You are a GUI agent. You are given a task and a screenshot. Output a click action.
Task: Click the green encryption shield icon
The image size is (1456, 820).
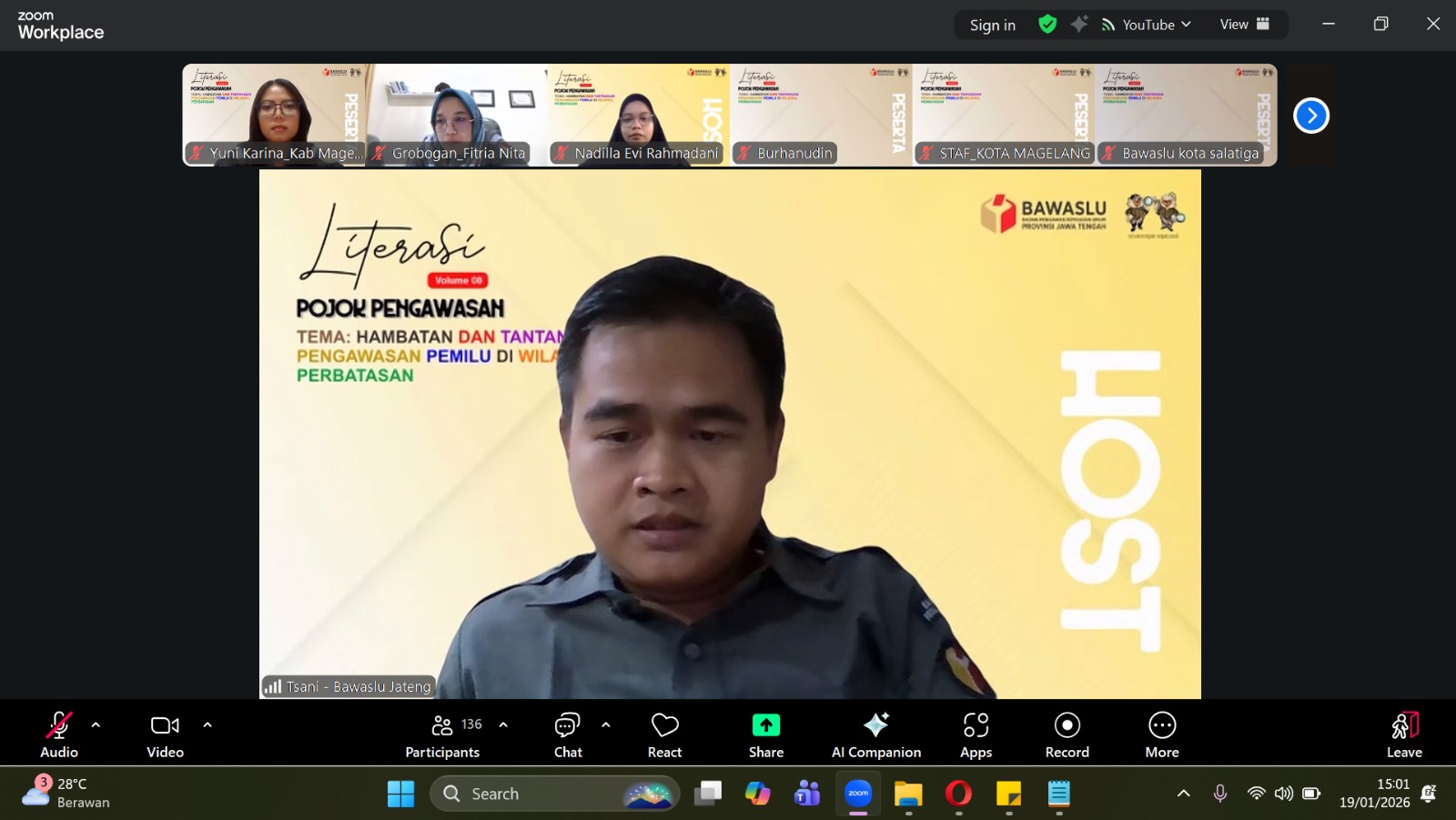[x=1047, y=25]
